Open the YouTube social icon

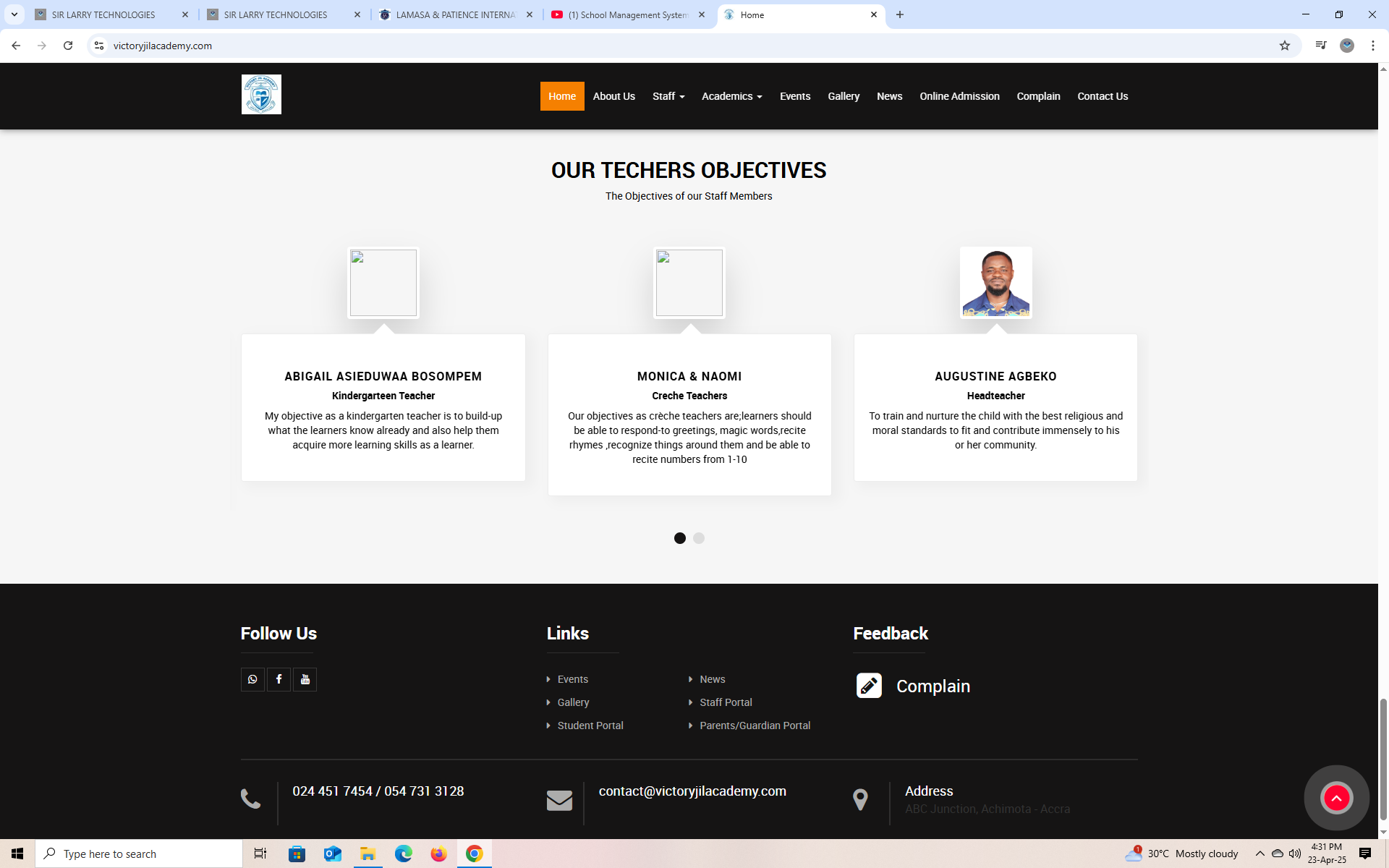pyautogui.click(x=305, y=679)
